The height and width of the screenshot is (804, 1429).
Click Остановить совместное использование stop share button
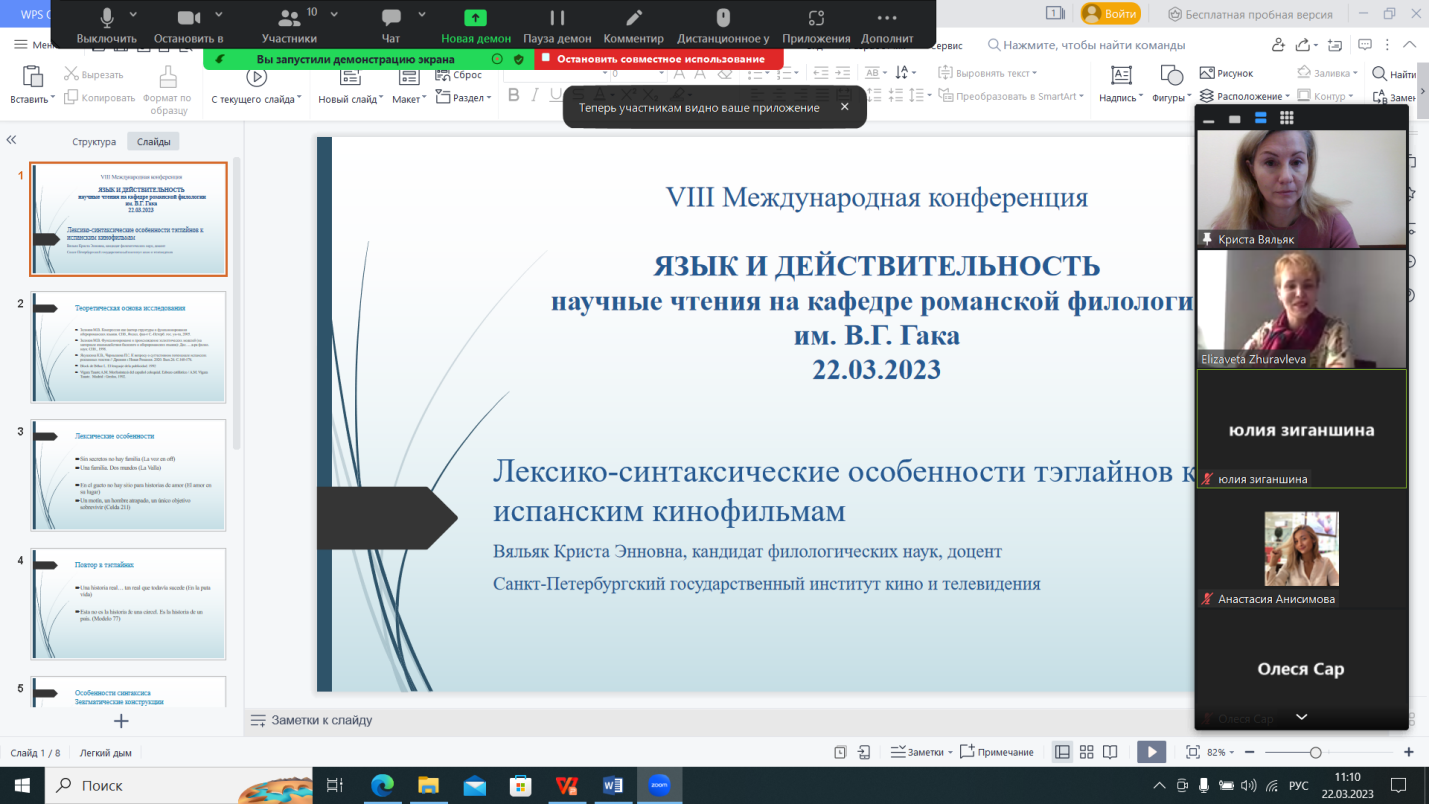pyautogui.click(x=658, y=59)
